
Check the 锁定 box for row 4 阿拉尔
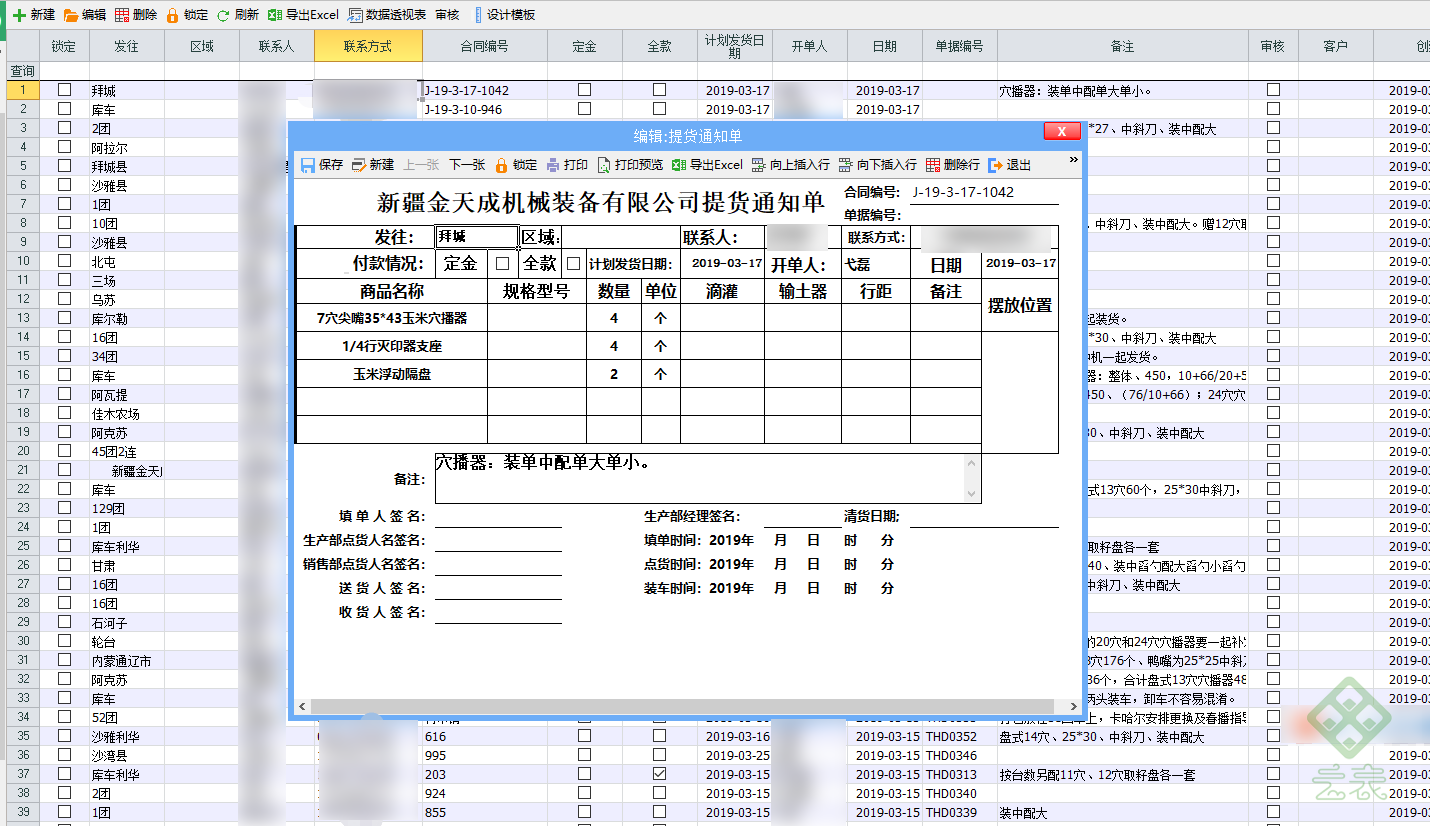tap(64, 147)
